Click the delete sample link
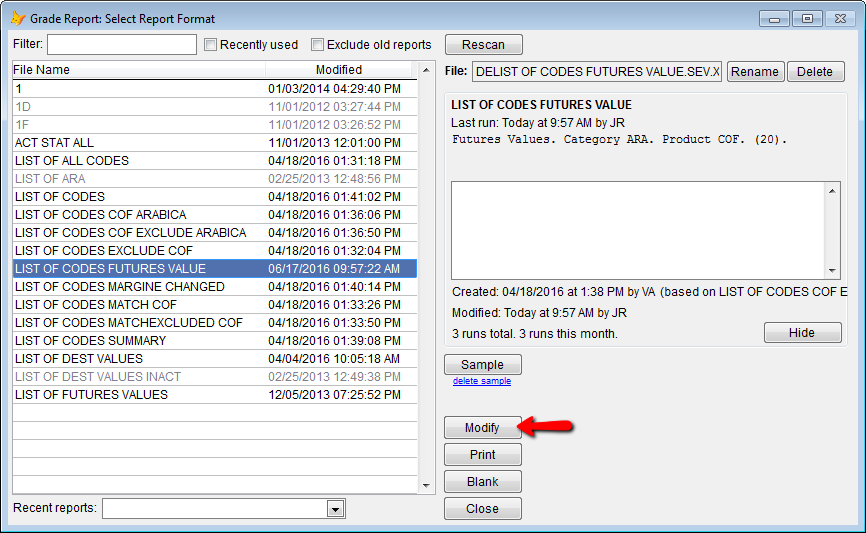866x533 pixels. click(x=482, y=381)
